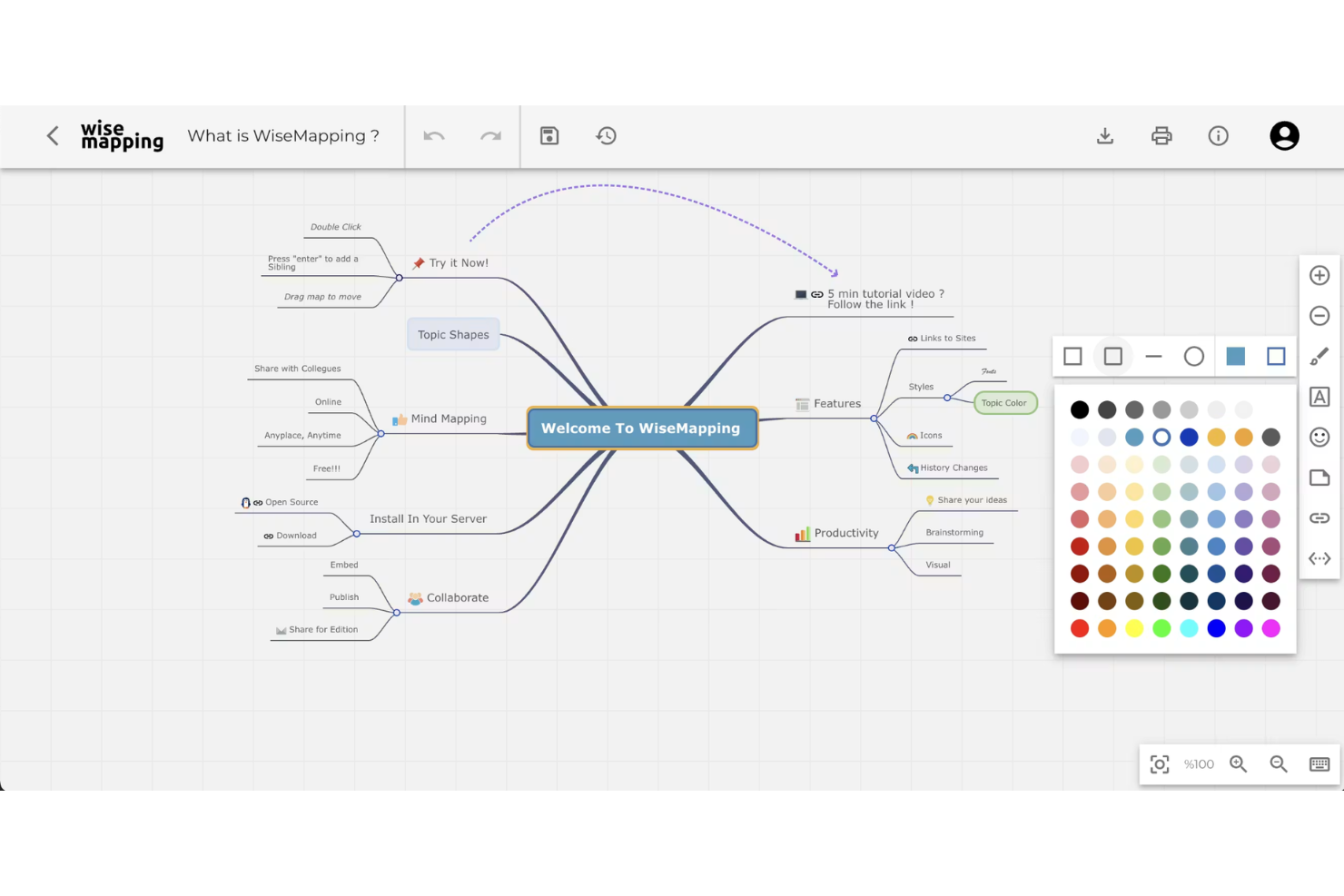Show keyboard shortcuts
Screen dimensions: 1344x896
pos(1319,764)
